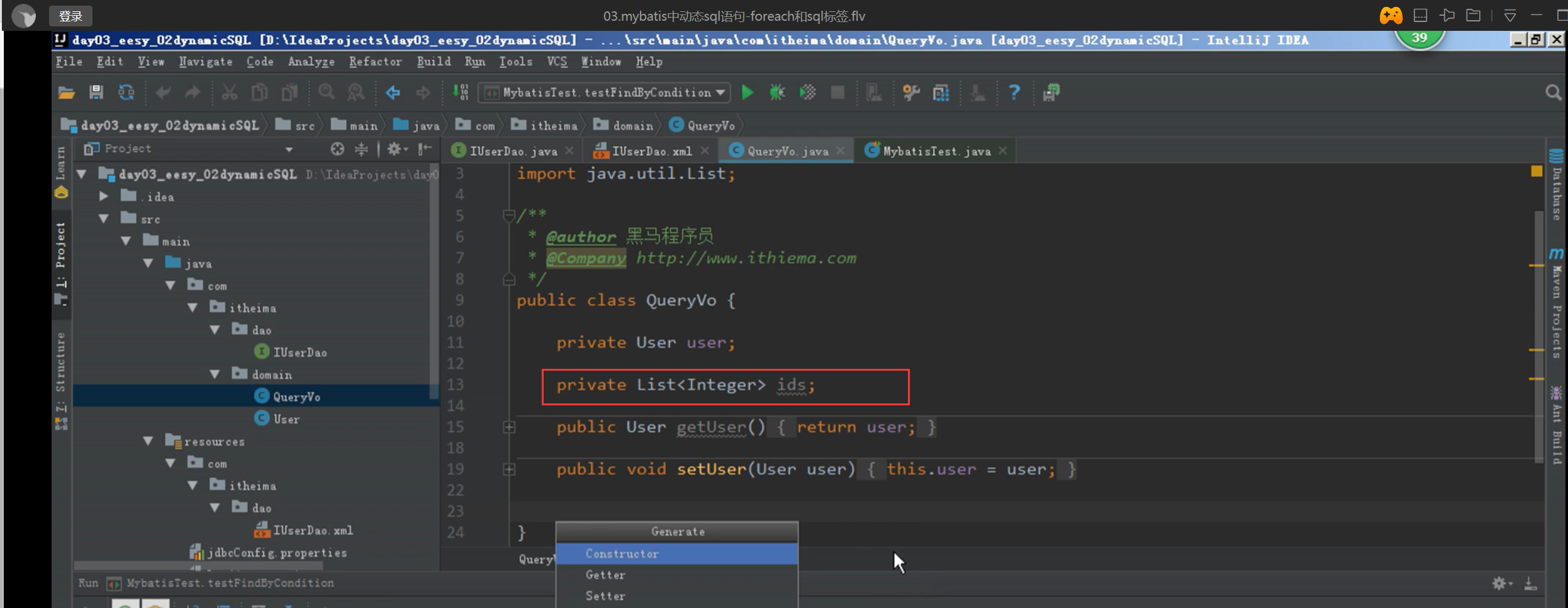1568x608 pixels.
Task: Expand the .idea folder
Action: pos(104,196)
